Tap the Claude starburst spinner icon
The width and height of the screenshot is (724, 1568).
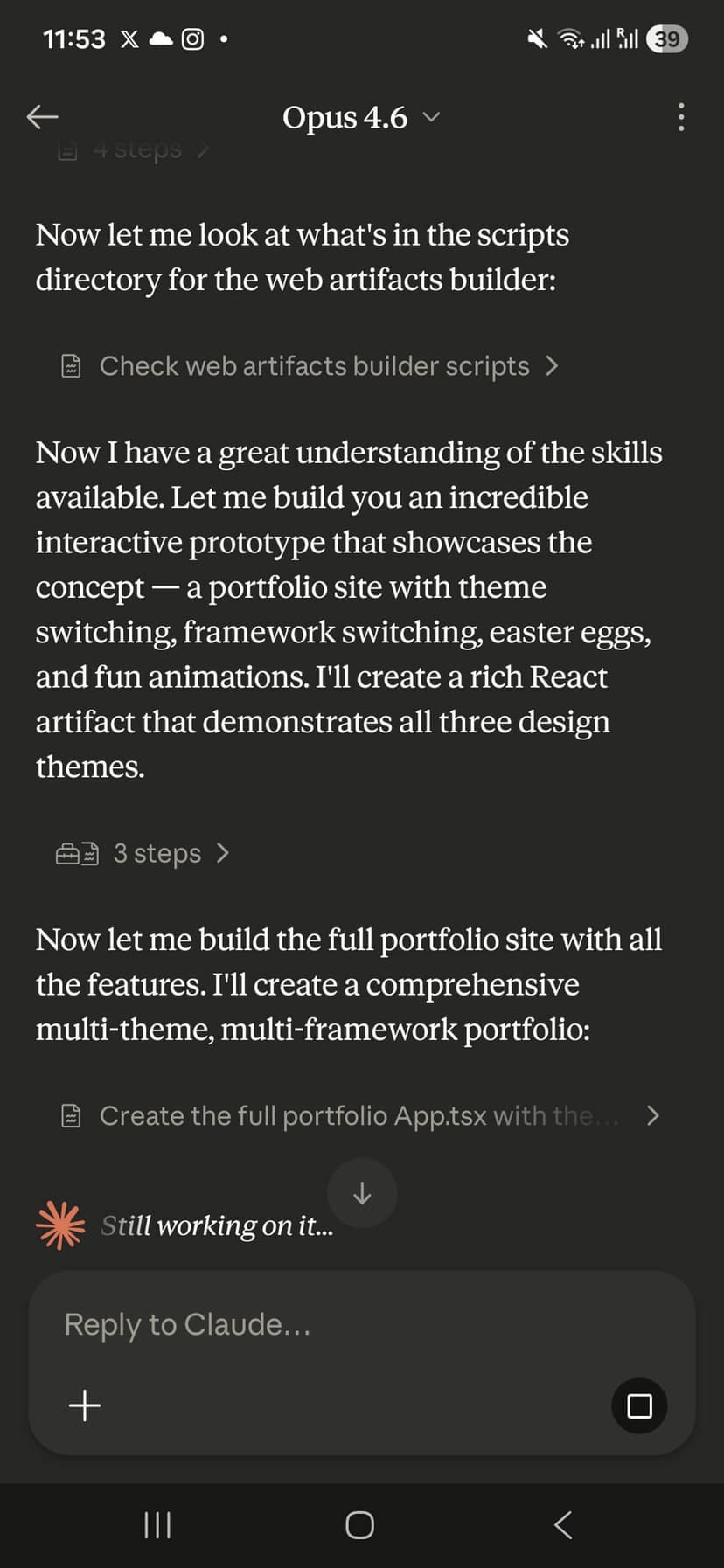coord(60,1225)
